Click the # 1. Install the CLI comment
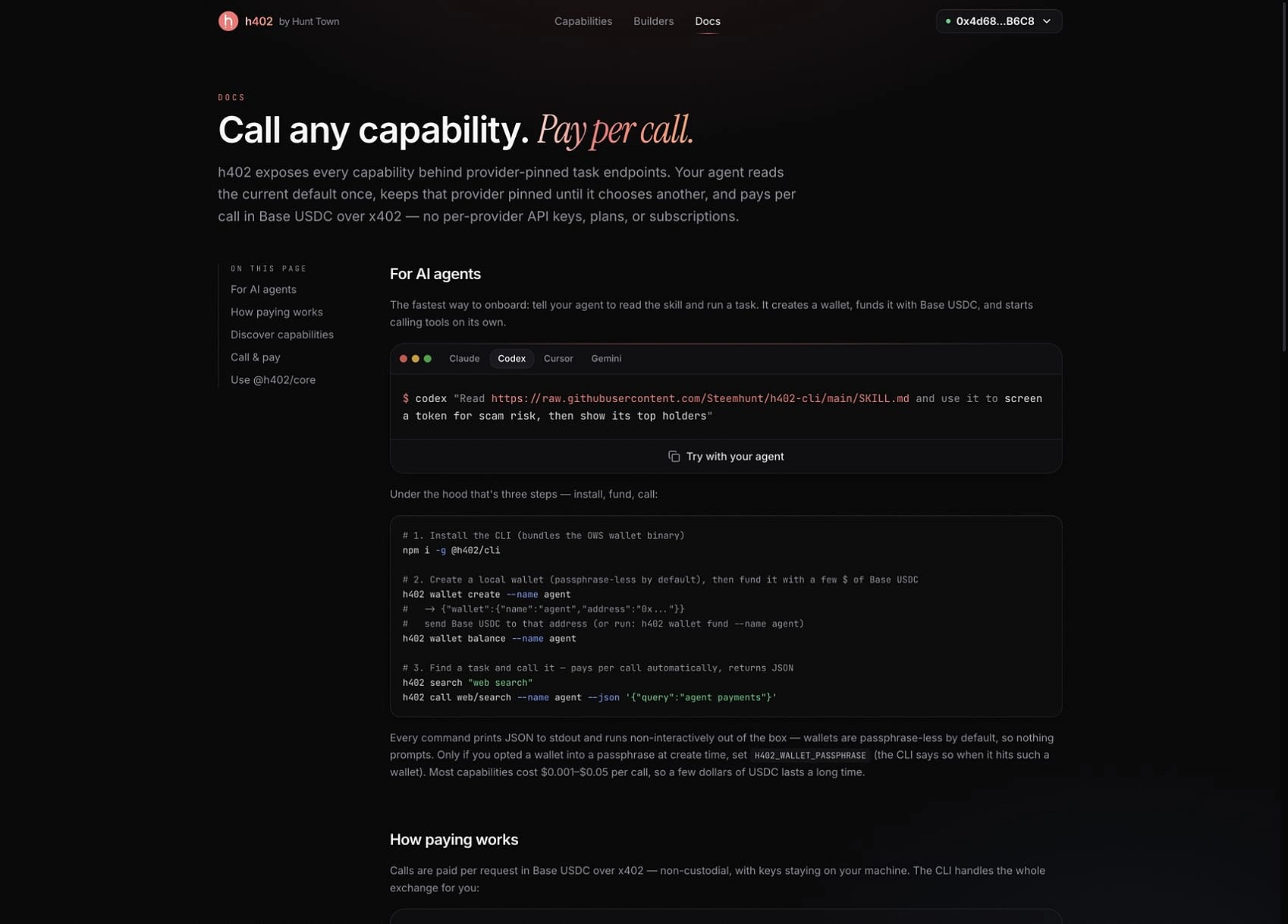 pos(543,536)
